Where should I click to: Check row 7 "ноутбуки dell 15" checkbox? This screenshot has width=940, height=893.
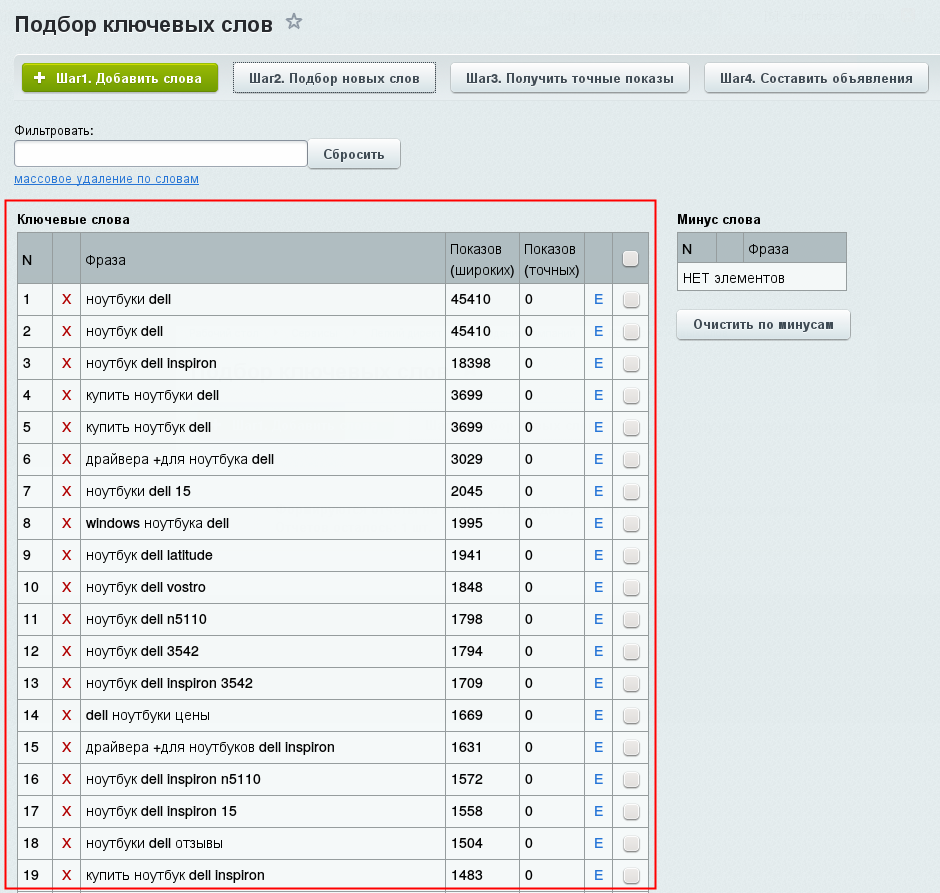(631, 491)
